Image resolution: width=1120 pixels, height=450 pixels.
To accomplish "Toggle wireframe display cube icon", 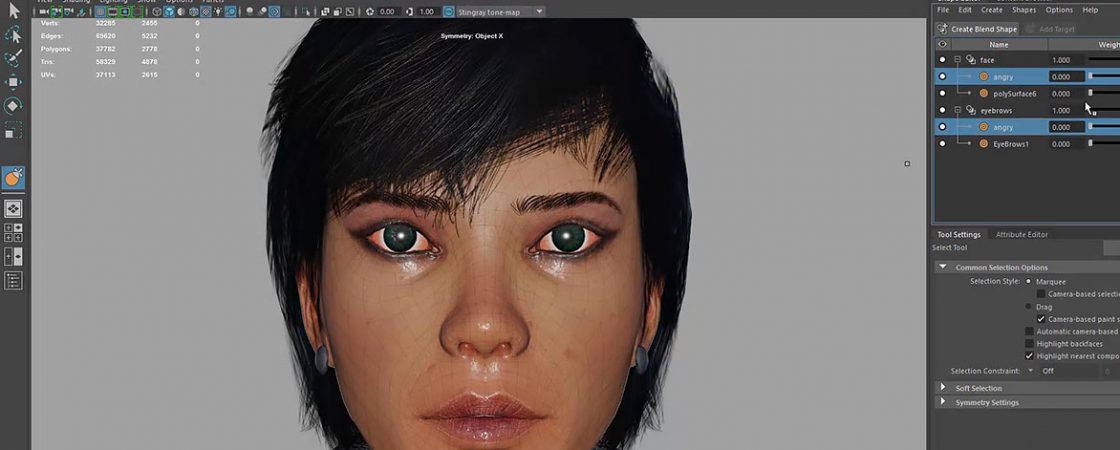I will point(157,12).
